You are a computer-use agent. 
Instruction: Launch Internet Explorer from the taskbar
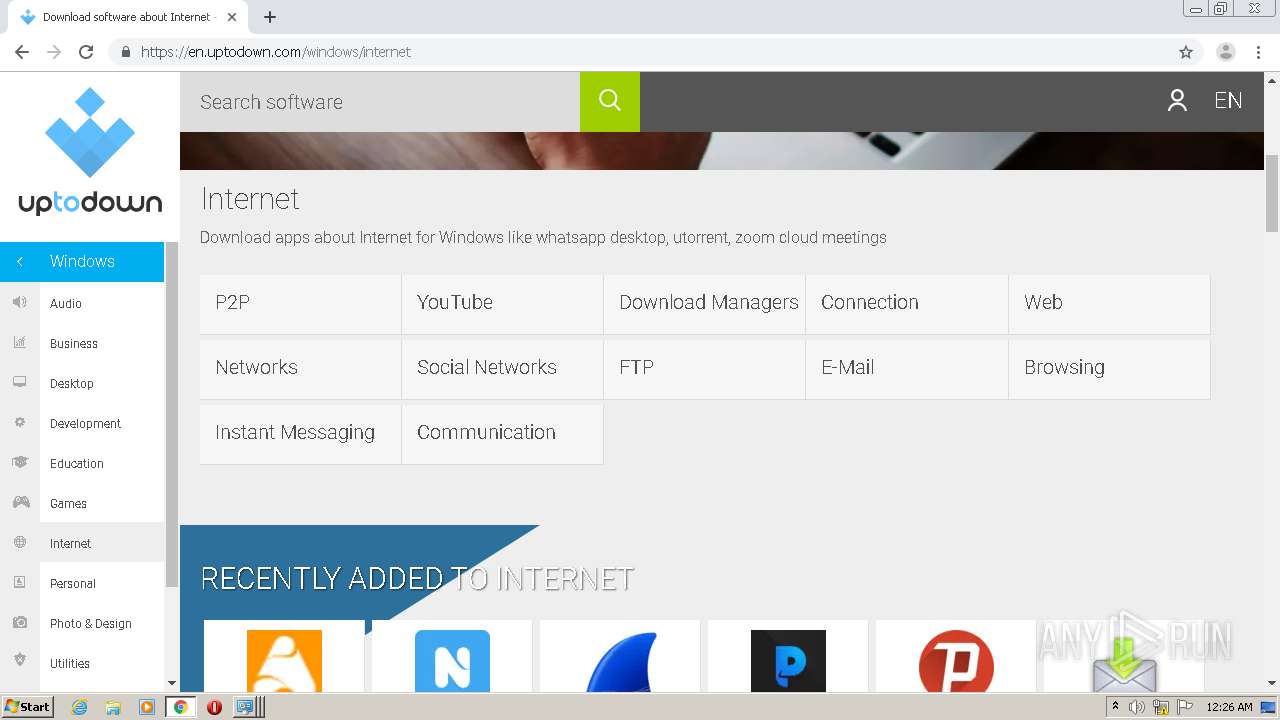(79, 707)
